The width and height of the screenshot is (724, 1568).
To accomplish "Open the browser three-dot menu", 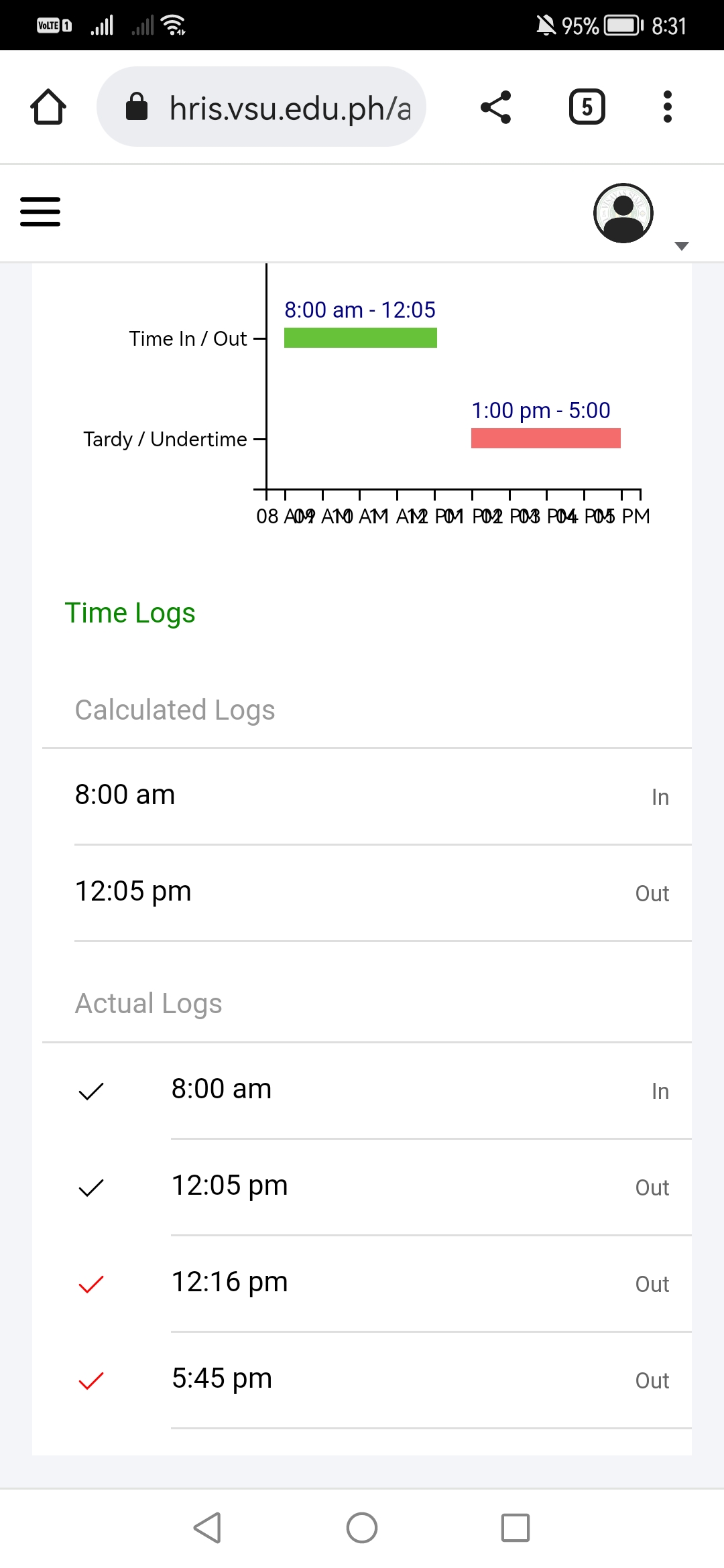I will [667, 107].
